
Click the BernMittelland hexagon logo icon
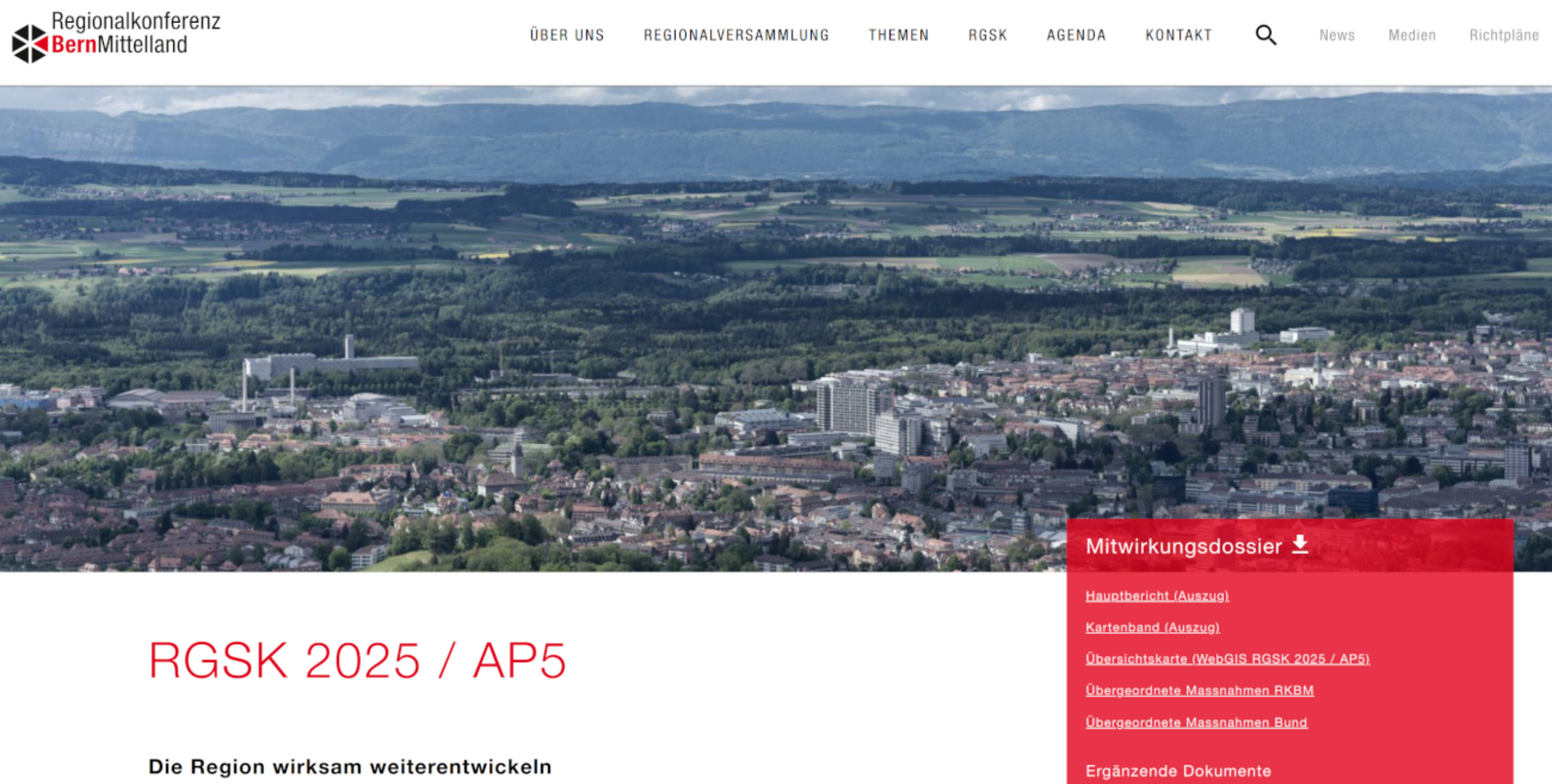click(x=29, y=44)
